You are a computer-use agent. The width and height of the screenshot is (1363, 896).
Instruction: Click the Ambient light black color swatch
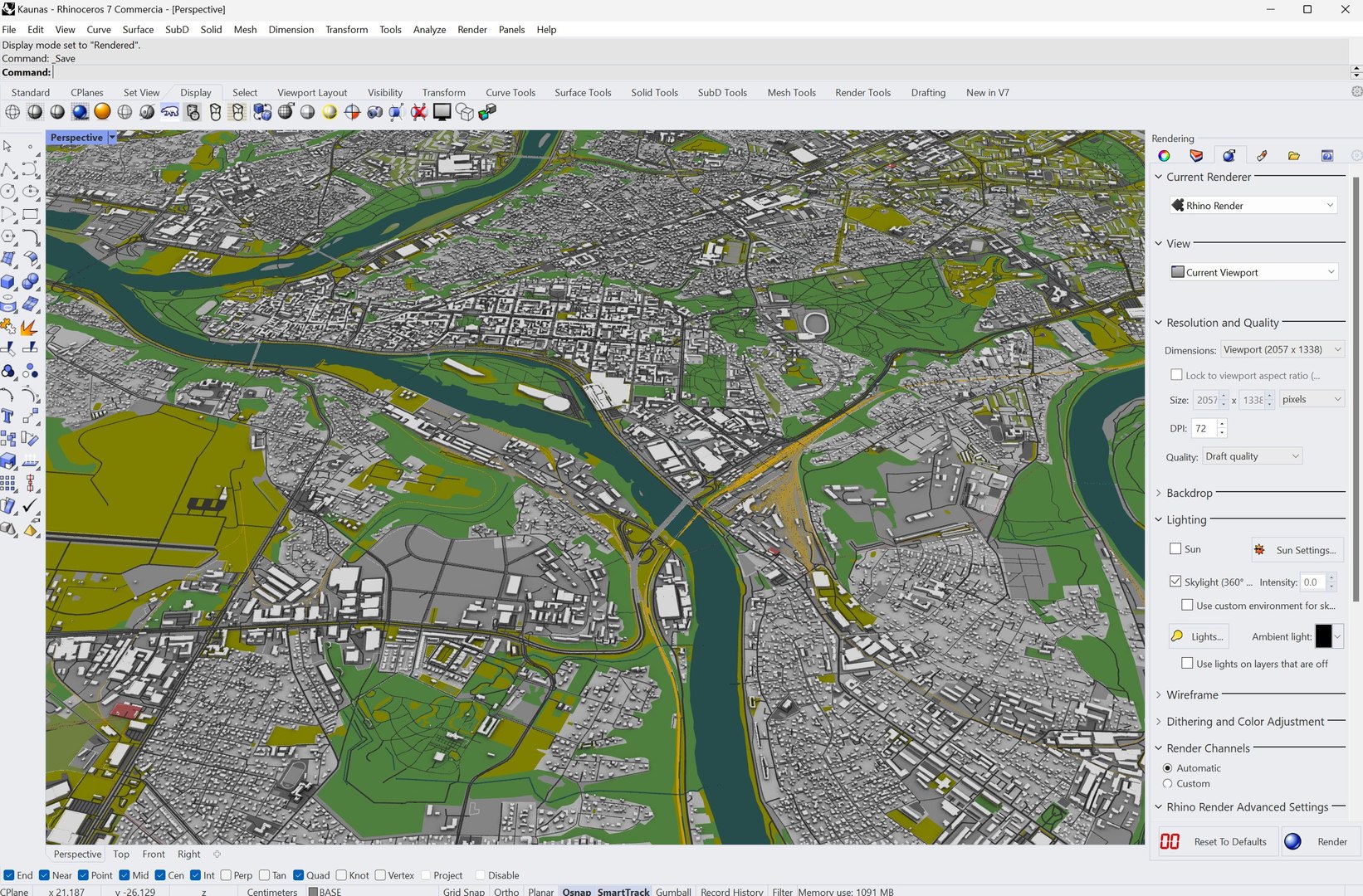pos(1323,636)
